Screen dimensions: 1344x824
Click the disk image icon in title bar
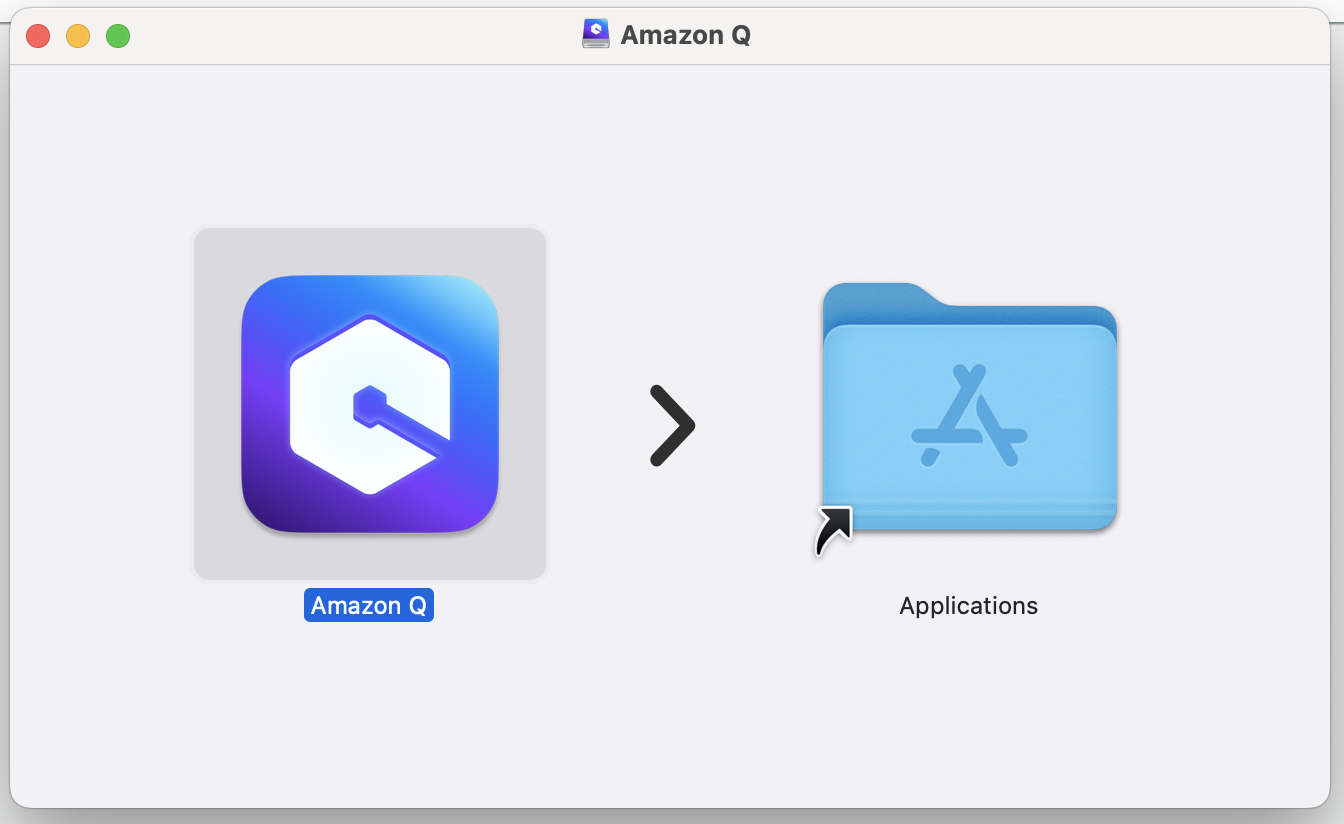(x=596, y=35)
